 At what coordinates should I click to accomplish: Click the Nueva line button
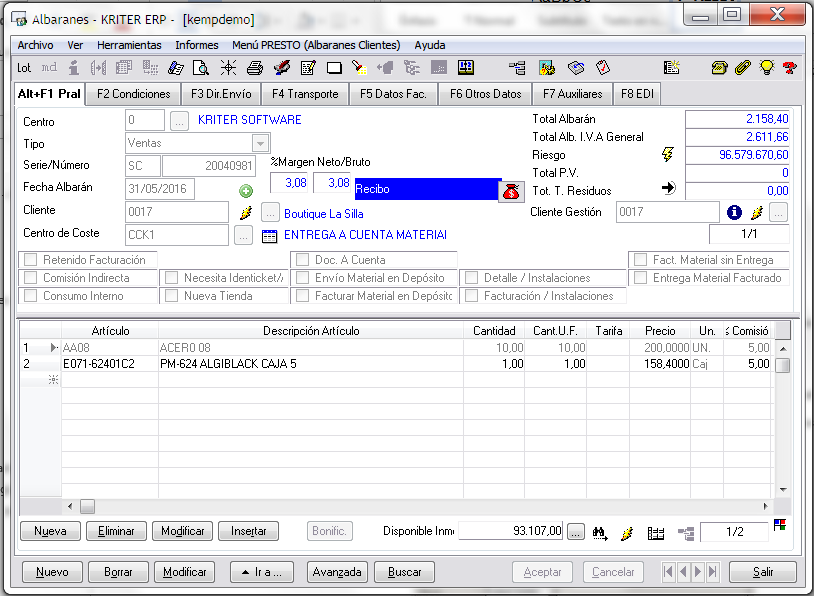pyautogui.click(x=50, y=531)
